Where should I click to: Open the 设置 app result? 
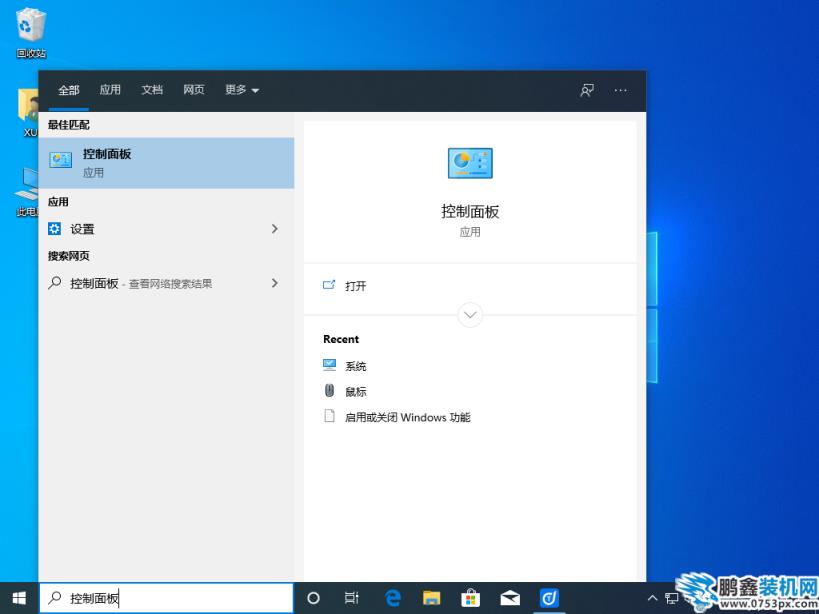166,229
